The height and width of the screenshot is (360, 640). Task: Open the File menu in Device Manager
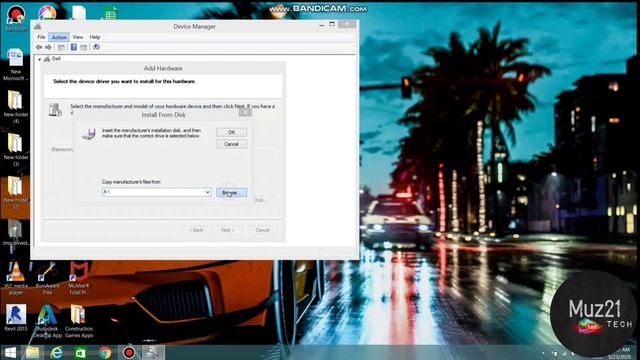pos(41,37)
